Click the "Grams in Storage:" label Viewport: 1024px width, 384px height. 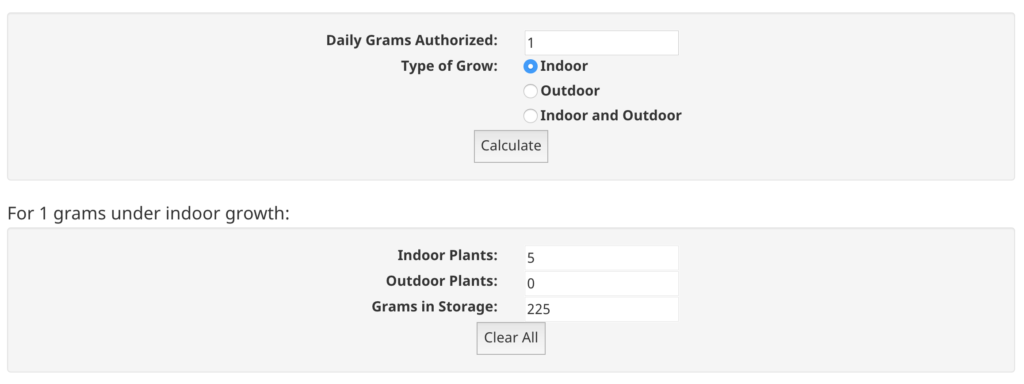click(x=435, y=306)
